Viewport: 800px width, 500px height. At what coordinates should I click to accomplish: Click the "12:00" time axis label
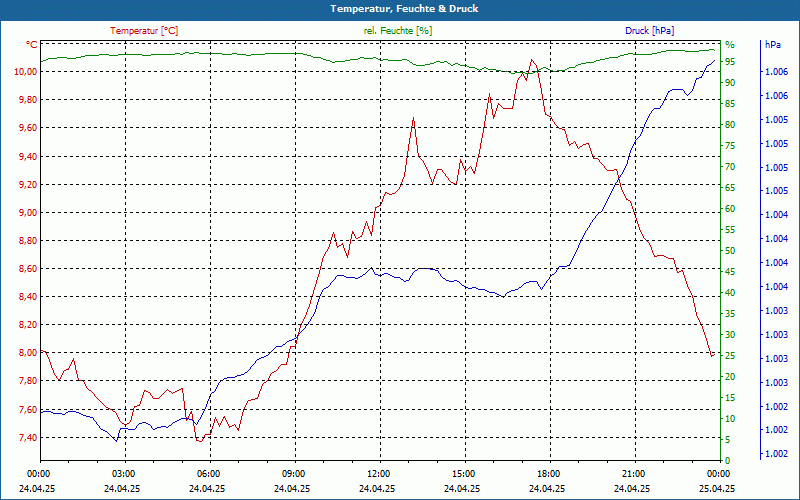378,474
